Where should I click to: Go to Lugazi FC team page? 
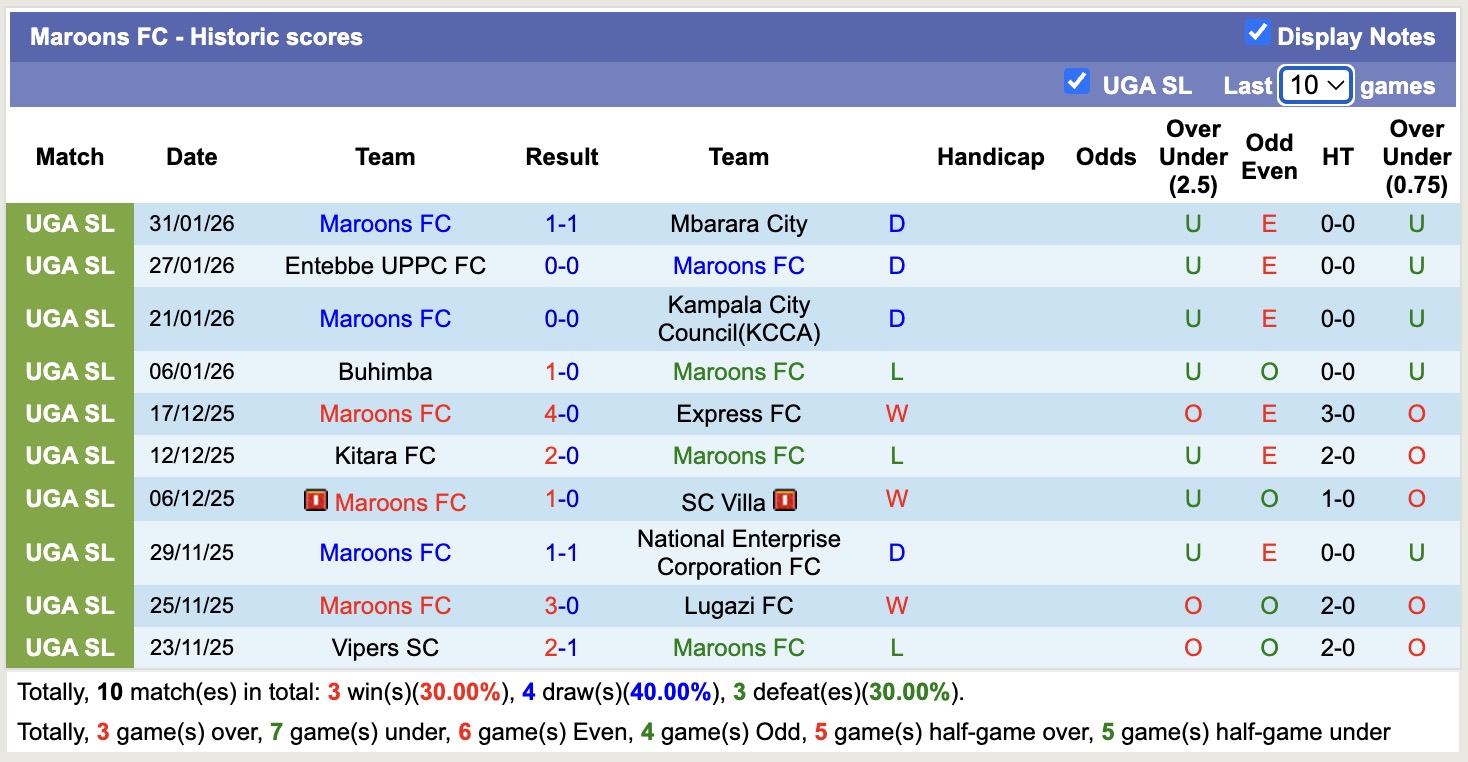pos(738,606)
